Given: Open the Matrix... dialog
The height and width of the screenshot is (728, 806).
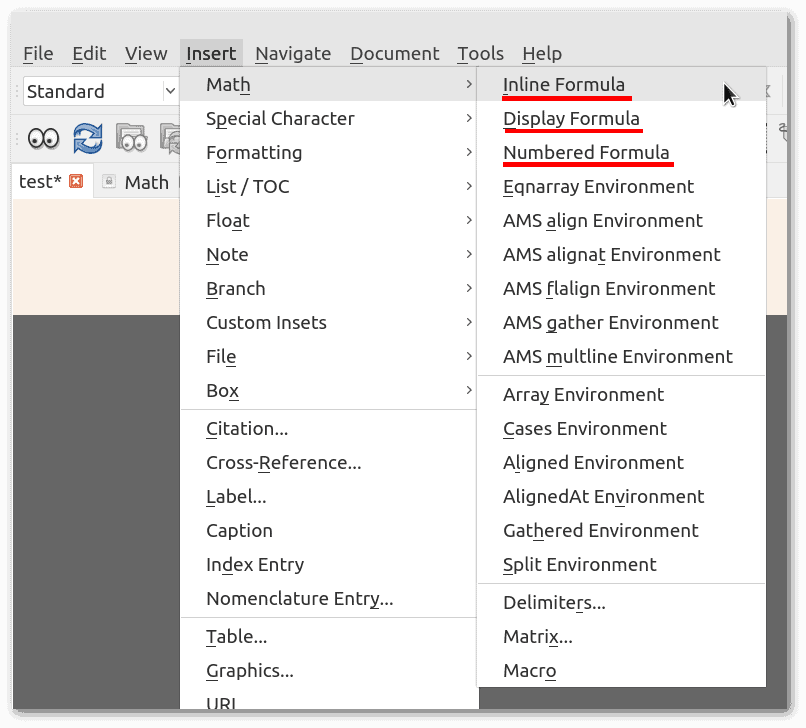Looking at the screenshot, I should tap(537, 637).
